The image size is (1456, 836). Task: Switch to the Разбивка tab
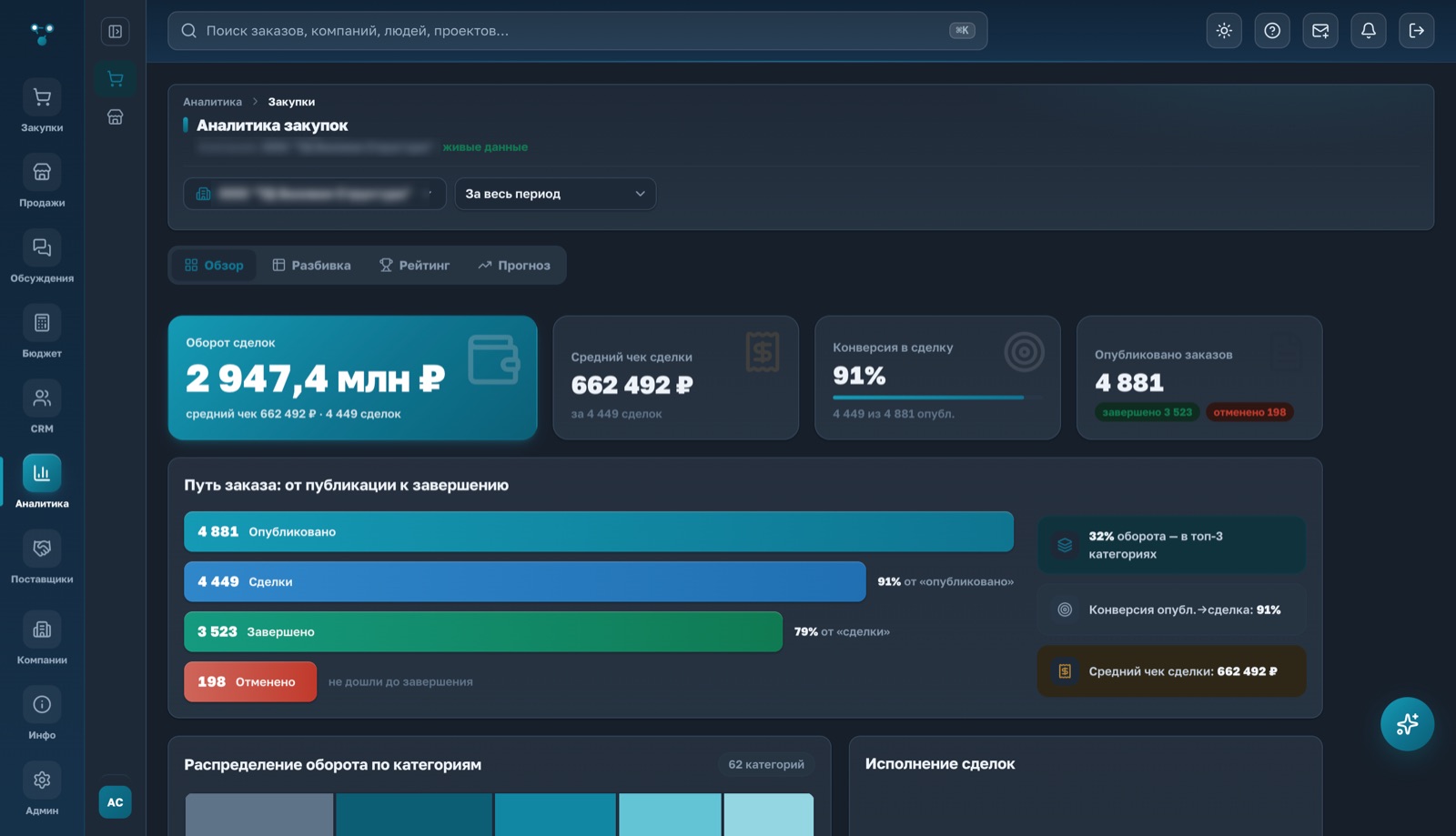311,266
